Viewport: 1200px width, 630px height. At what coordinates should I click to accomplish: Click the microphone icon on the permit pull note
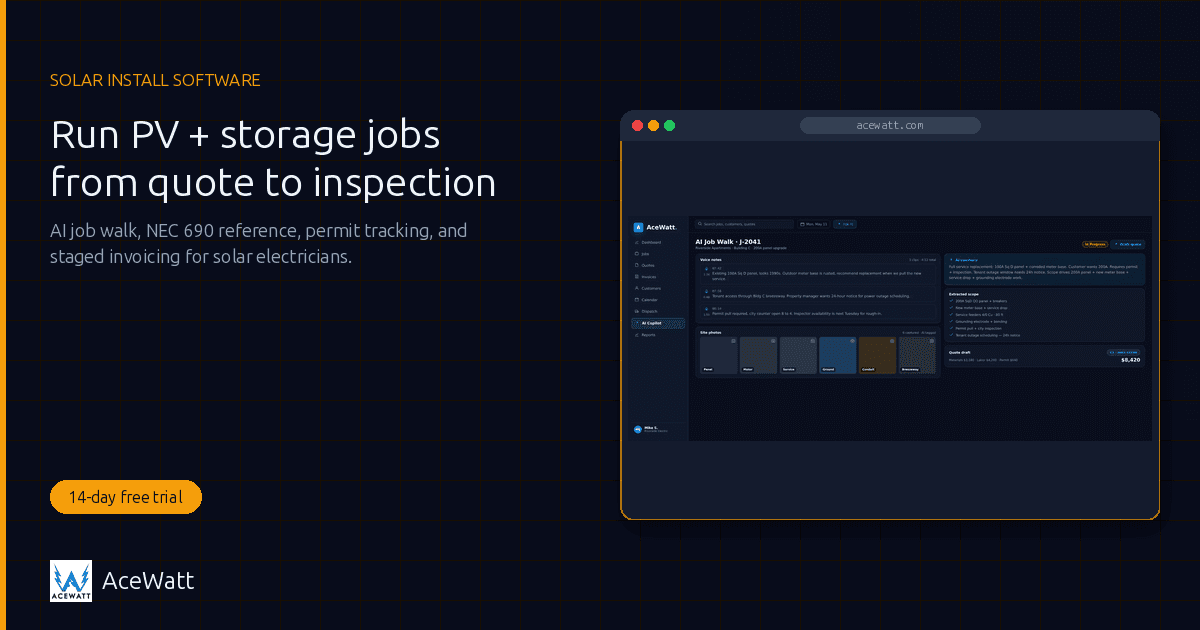(x=706, y=309)
